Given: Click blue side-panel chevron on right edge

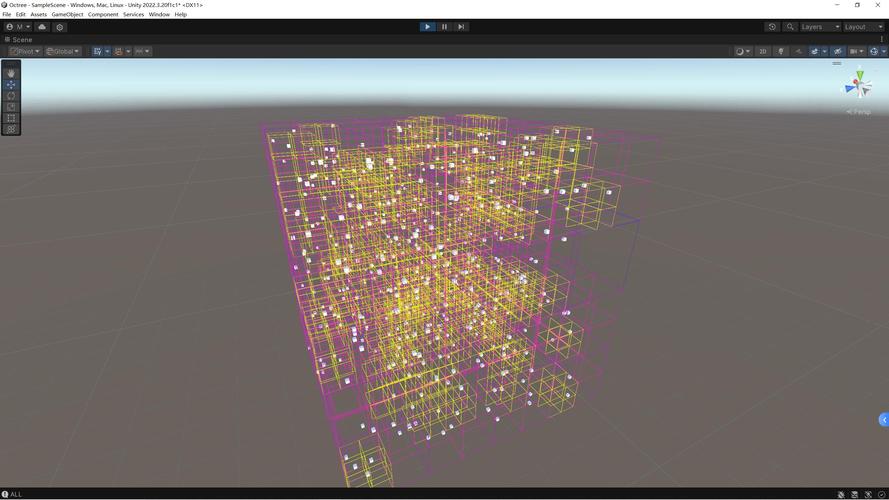Looking at the screenshot, I should 884,420.
